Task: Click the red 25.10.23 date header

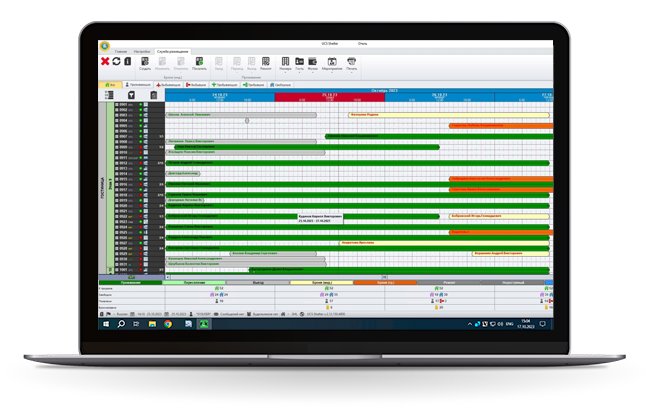Action: pyautogui.click(x=330, y=97)
